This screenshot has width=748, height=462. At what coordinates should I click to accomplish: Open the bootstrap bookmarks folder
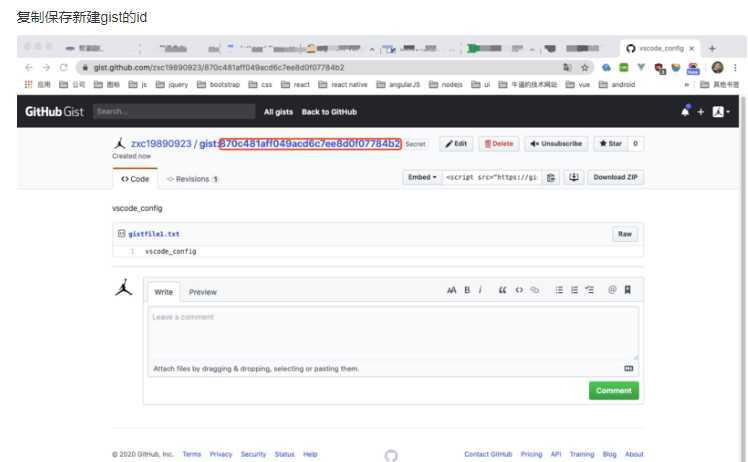pos(218,84)
